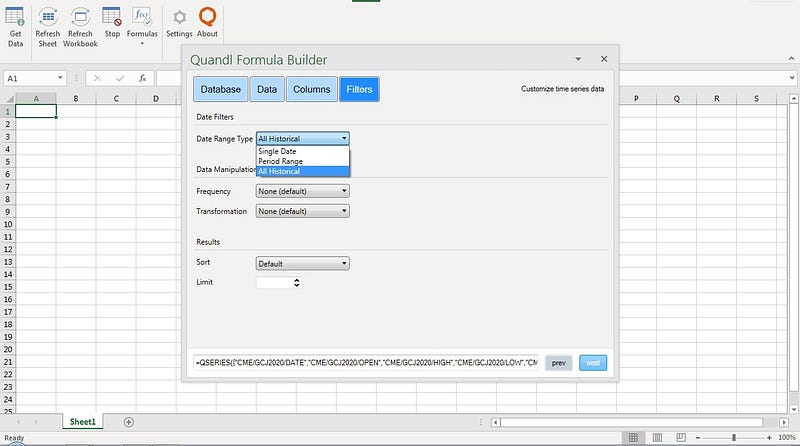
Task: Click the next button
Action: pos(593,363)
